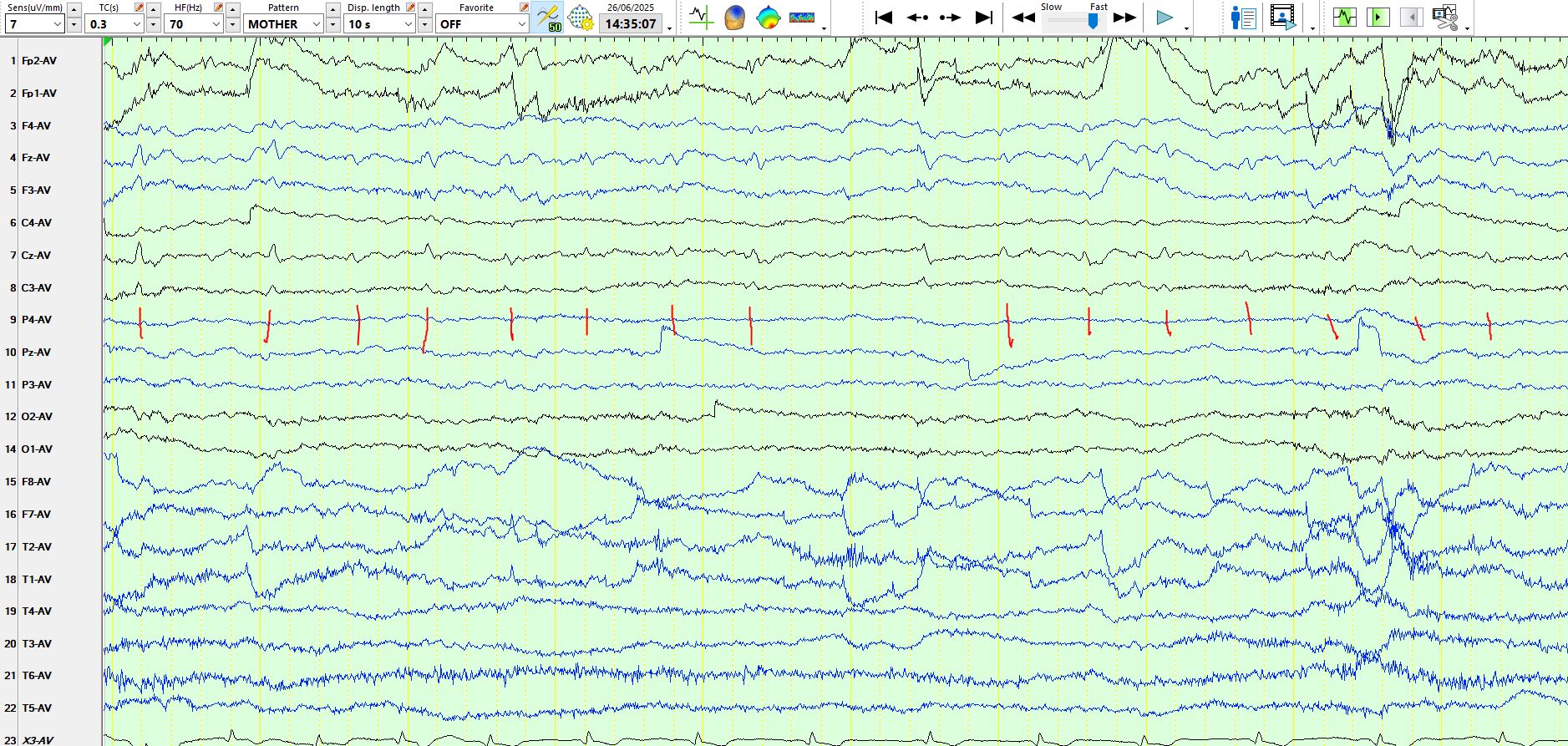Click the rewind double-arrow button

1023,18
